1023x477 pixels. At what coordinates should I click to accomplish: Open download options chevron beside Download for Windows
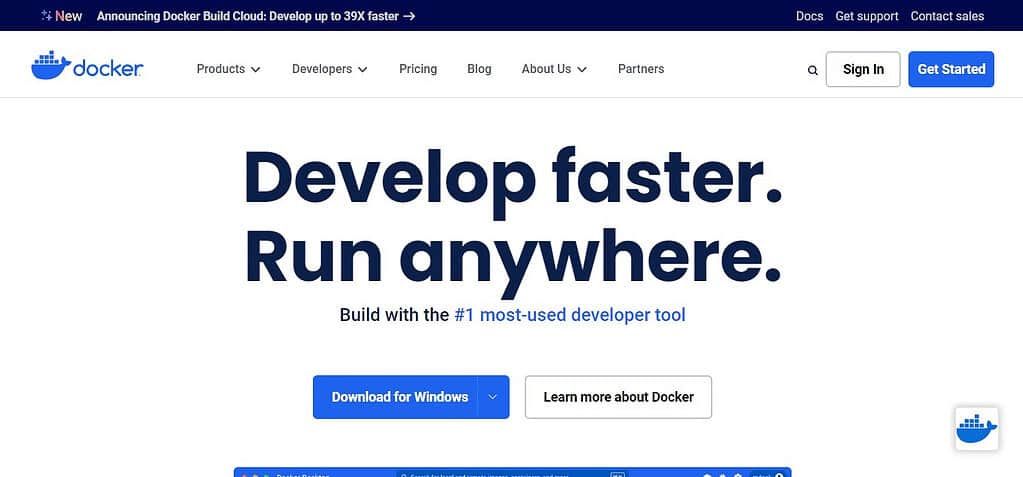493,397
